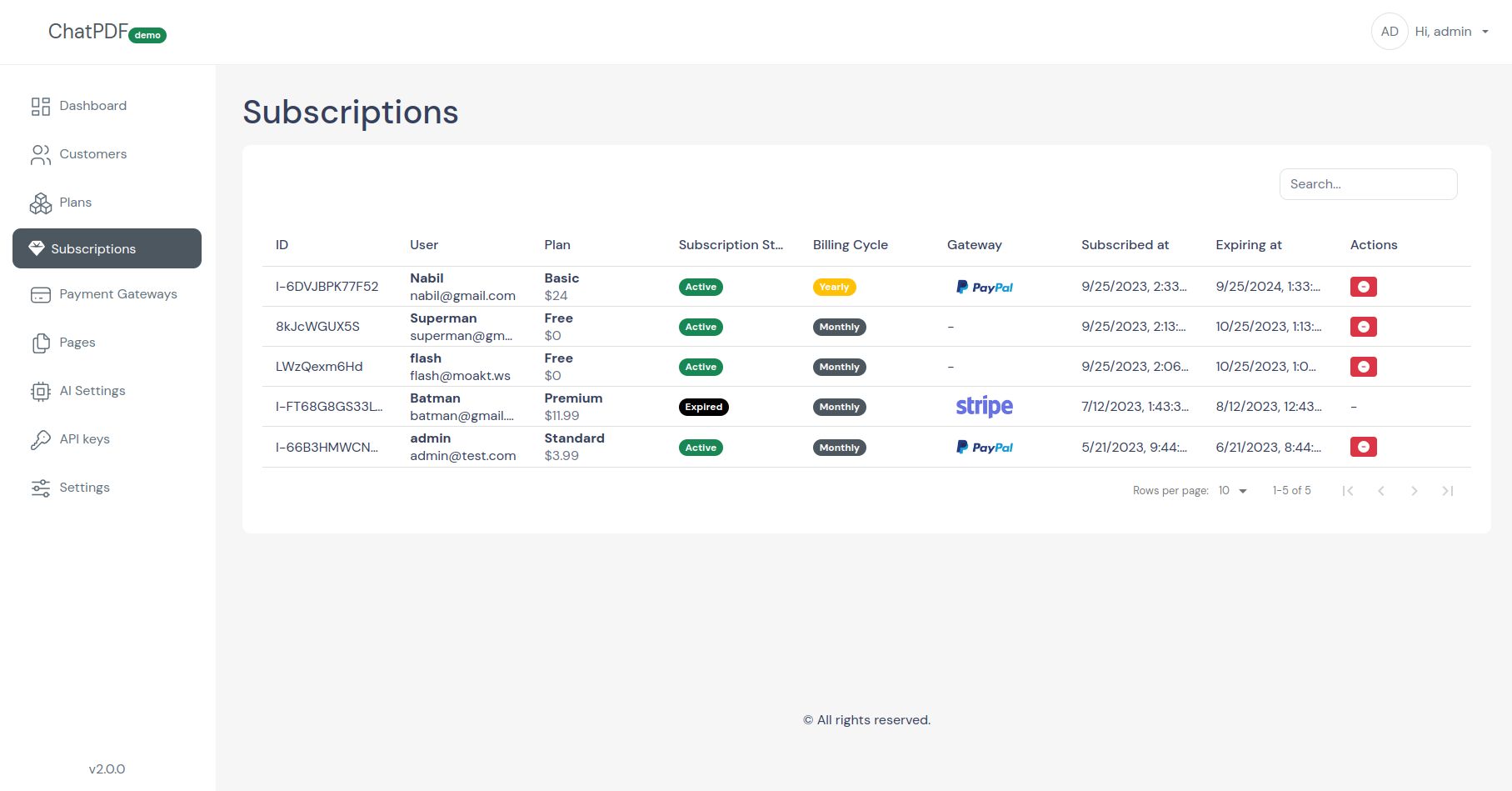
Task: Click 1-5 of 5 pagination text
Action: pyautogui.click(x=1291, y=491)
